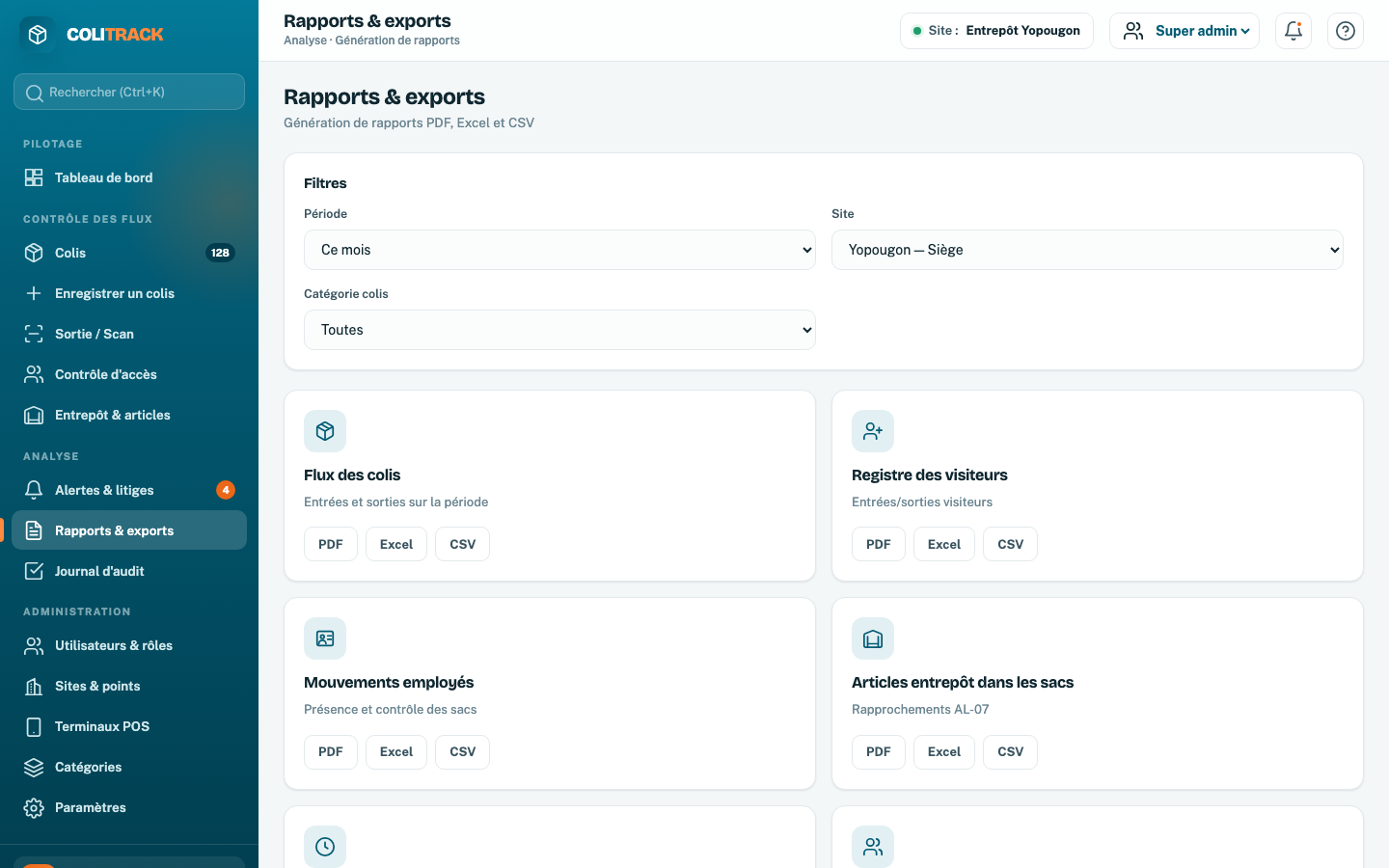
Task: Click the orange 4 badge on Alertes
Action: (226, 490)
